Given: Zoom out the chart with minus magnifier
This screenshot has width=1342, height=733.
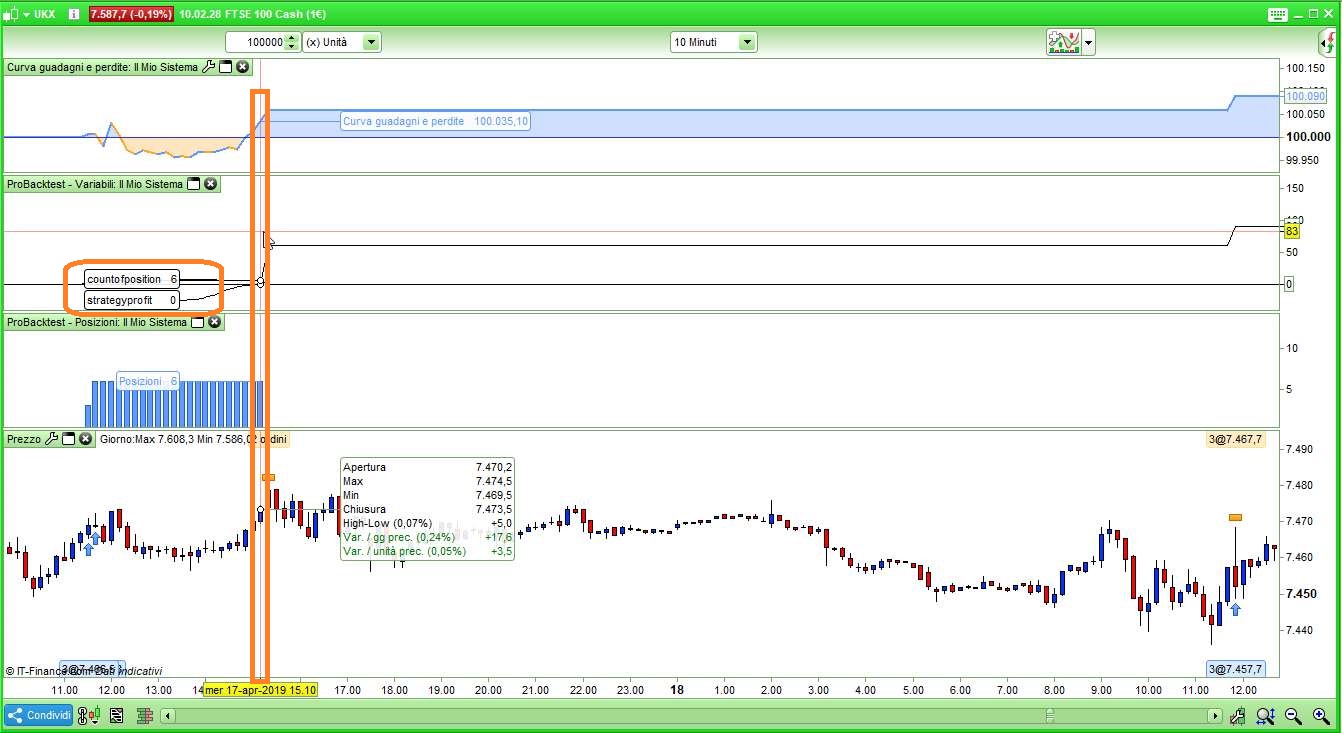Looking at the screenshot, I should click(1293, 716).
